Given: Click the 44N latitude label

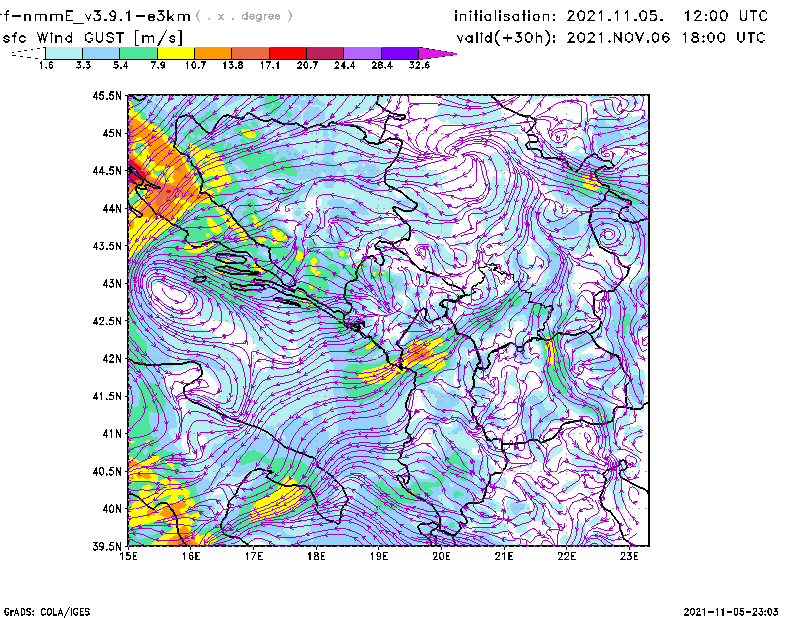Looking at the screenshot, I should pos(112,208).
